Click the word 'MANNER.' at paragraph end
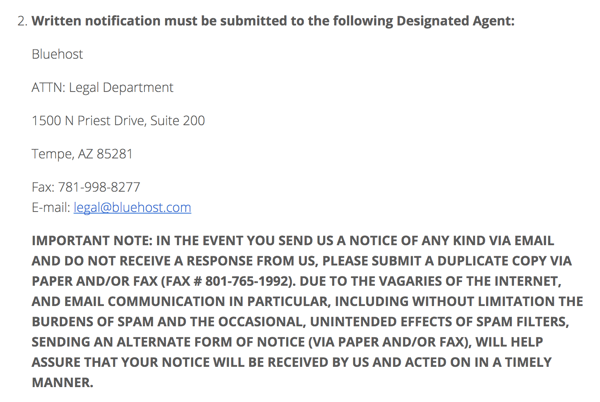The height and width of the screenshot is (402, 600). coord(62,382)
